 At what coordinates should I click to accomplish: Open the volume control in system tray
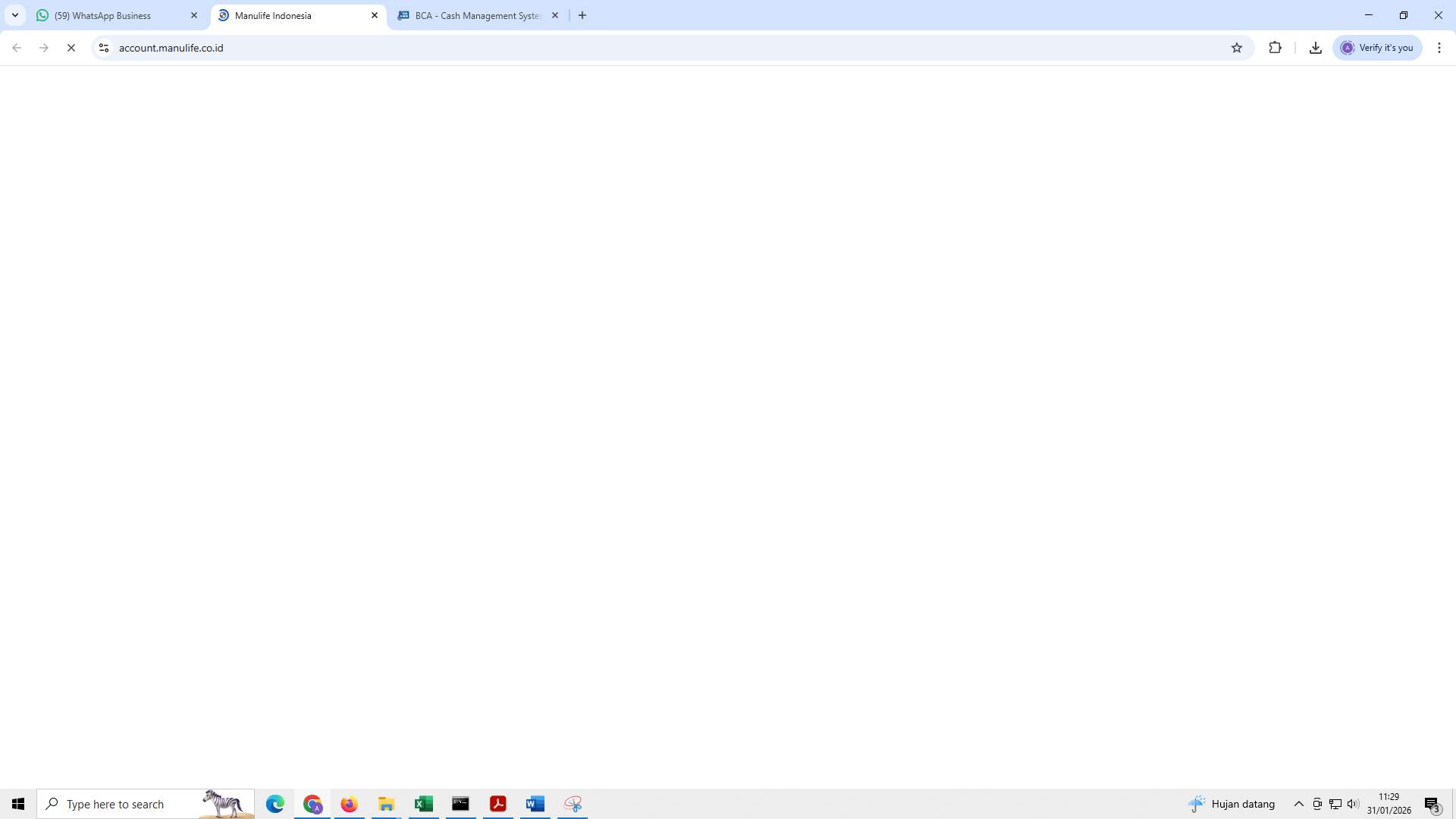[x=1354, y=804]
